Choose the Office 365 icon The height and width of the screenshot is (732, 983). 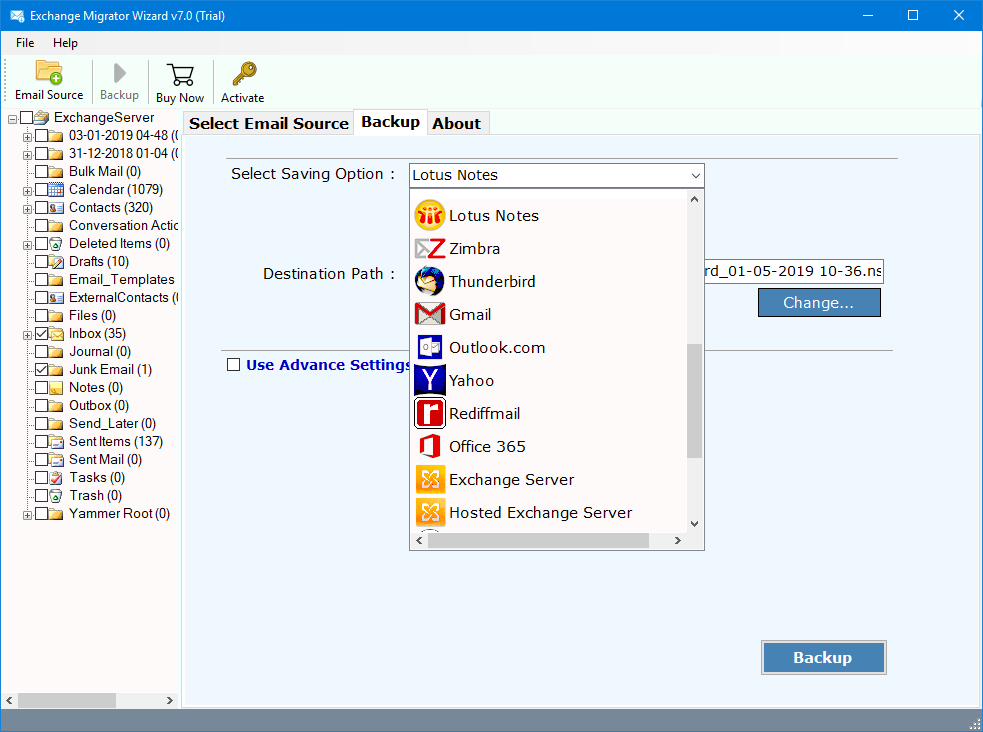430,446
